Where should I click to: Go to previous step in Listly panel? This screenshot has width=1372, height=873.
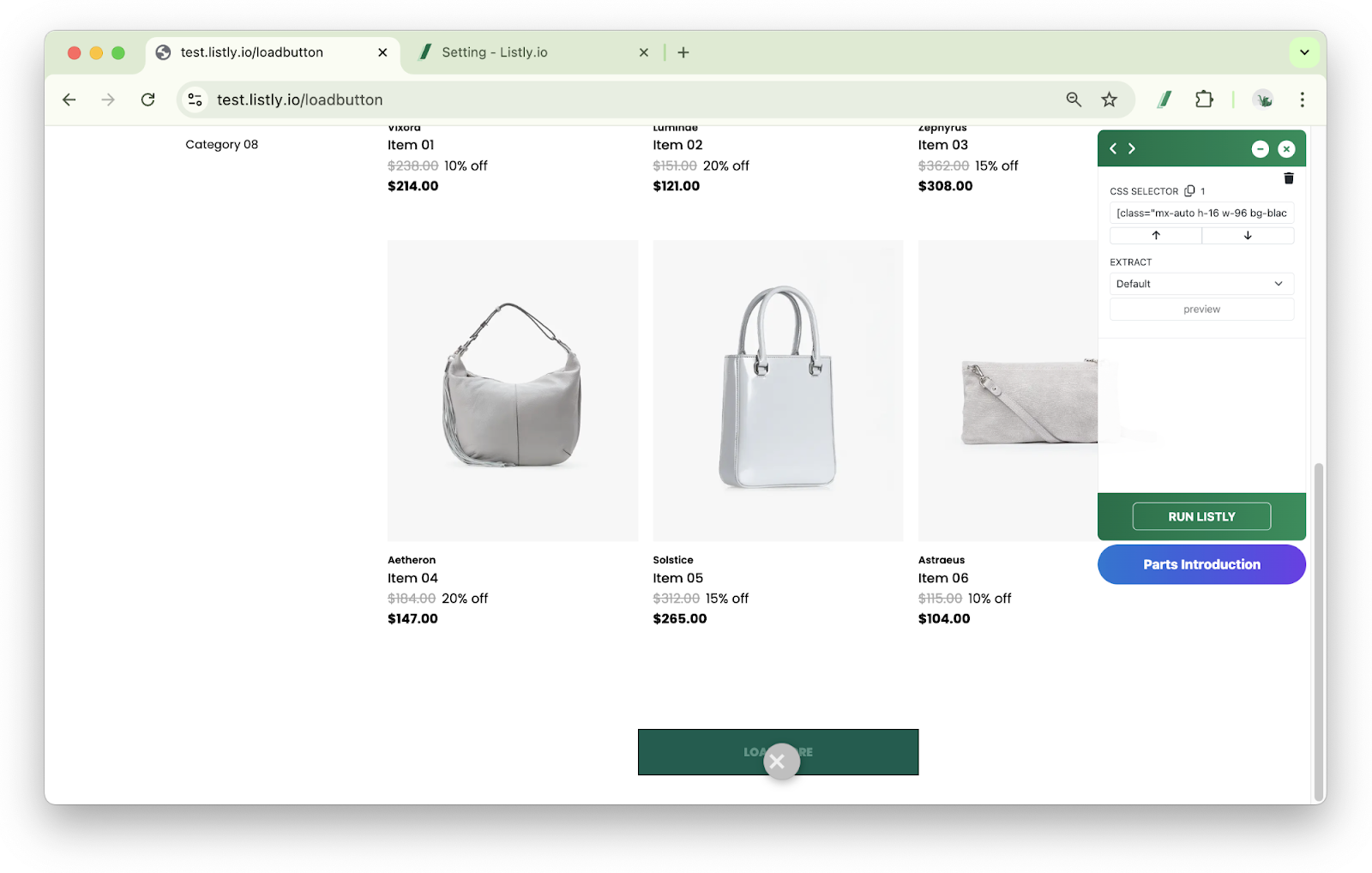pyautogui.click(x=1113, y=148)
